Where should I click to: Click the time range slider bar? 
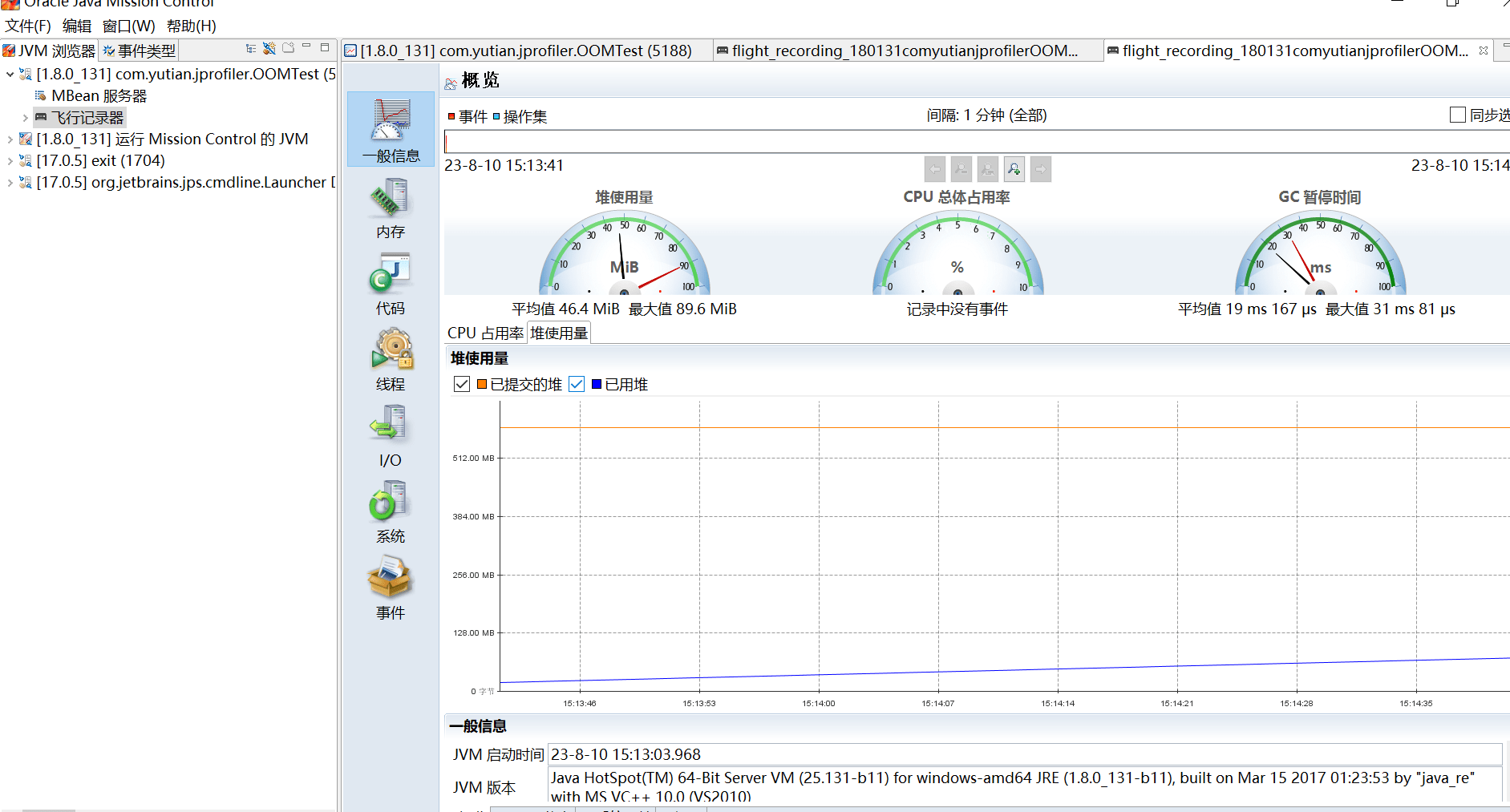[x=962, y=143]
